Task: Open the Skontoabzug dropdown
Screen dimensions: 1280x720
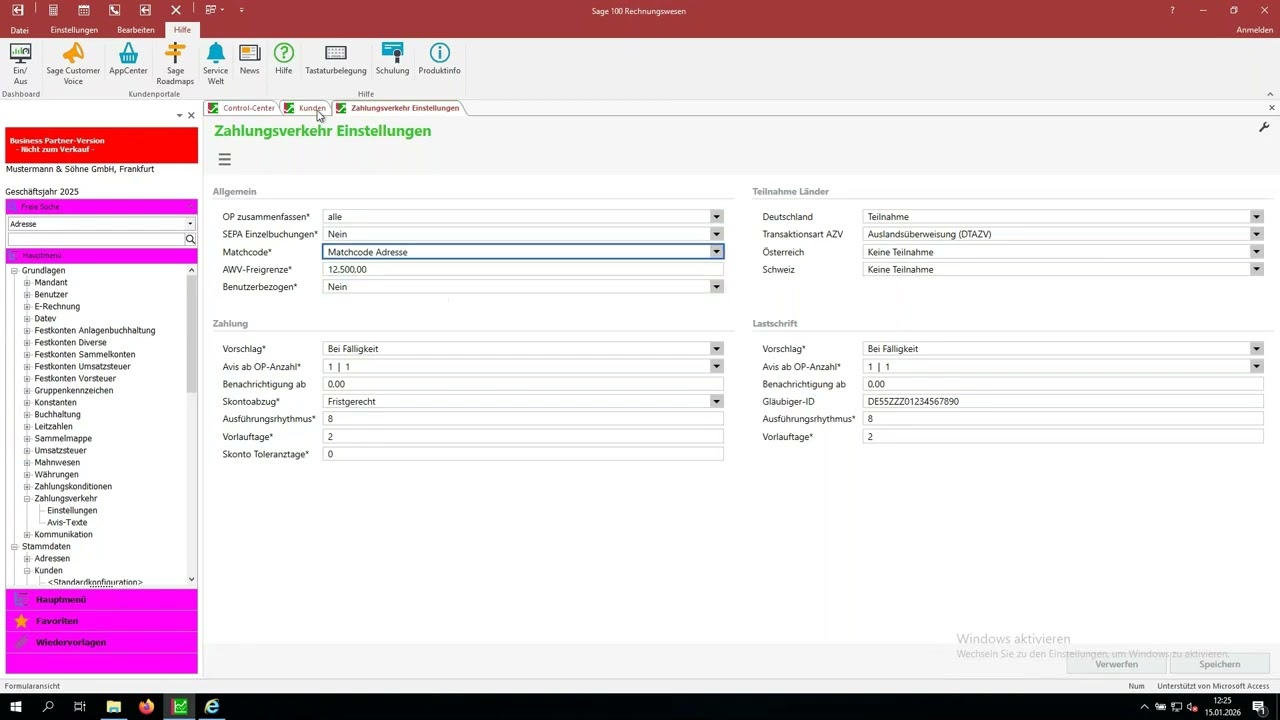Action: pyautogui.click(x=716, y=402)
